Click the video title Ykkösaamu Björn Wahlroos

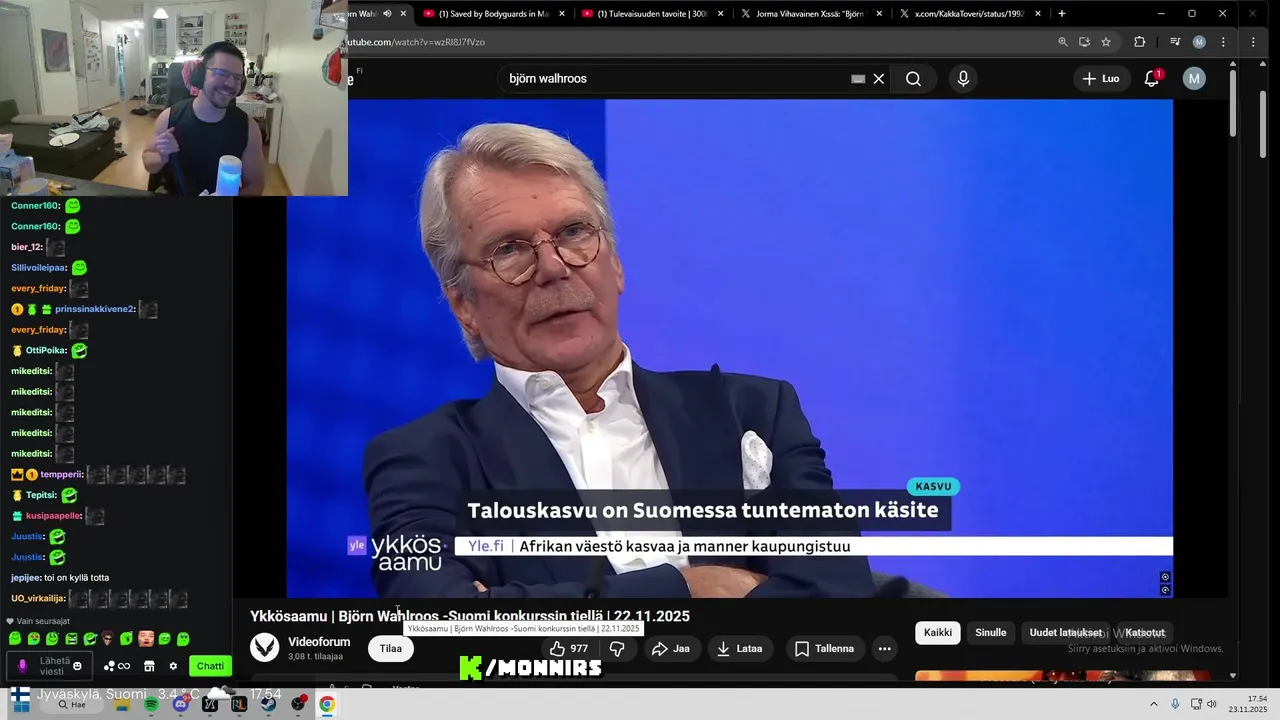[x=470, y=616]
